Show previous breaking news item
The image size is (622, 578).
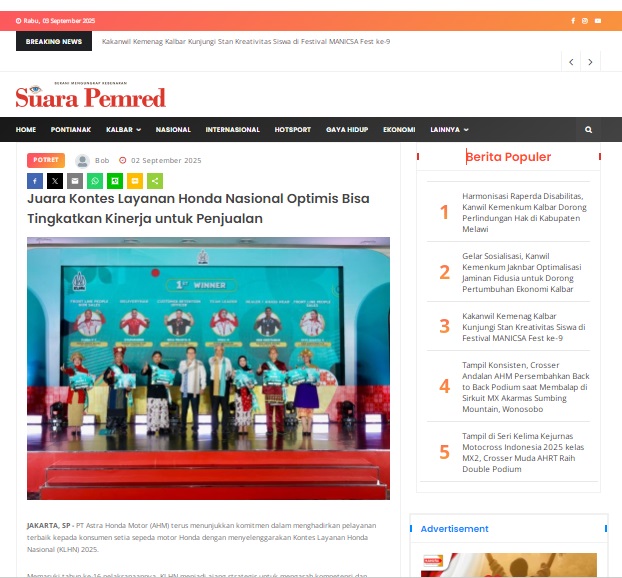(x=571, y=62)
